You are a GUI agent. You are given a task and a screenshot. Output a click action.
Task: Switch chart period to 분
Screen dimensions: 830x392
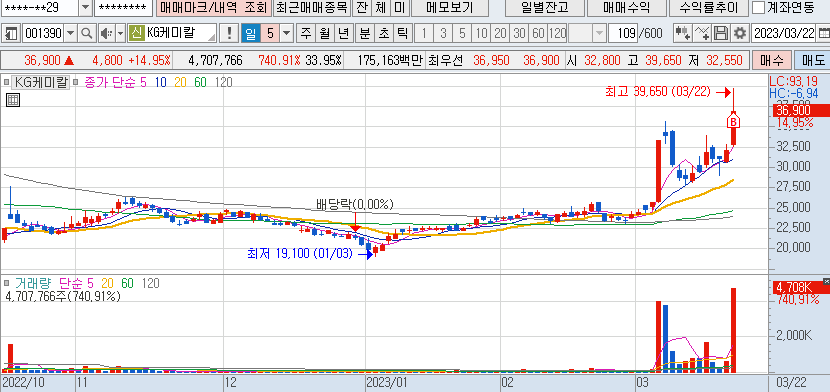[364, 33]
